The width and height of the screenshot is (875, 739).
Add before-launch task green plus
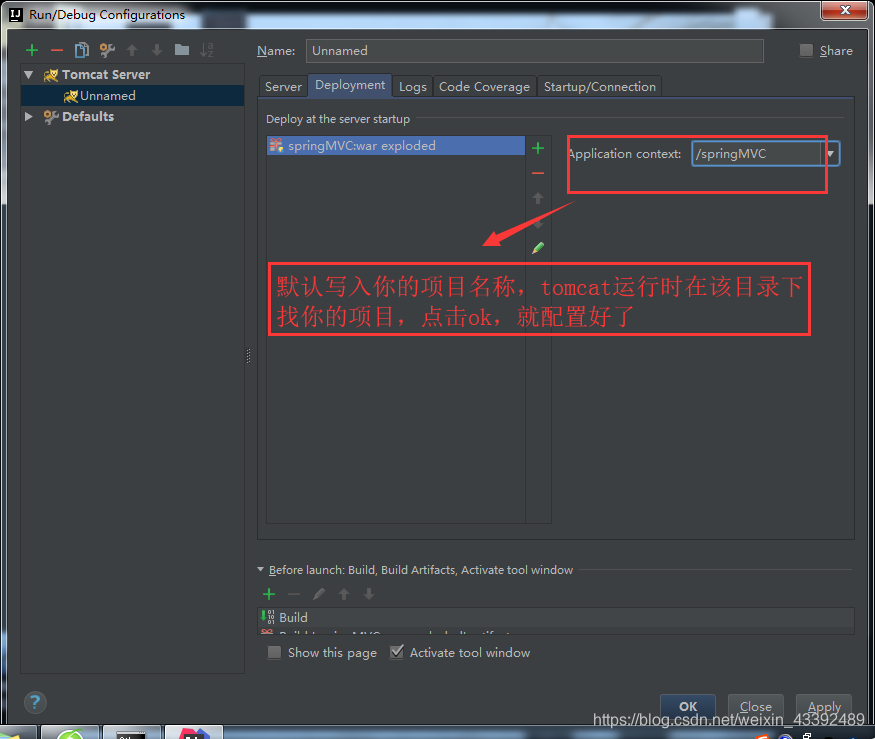tap(269, 594)
